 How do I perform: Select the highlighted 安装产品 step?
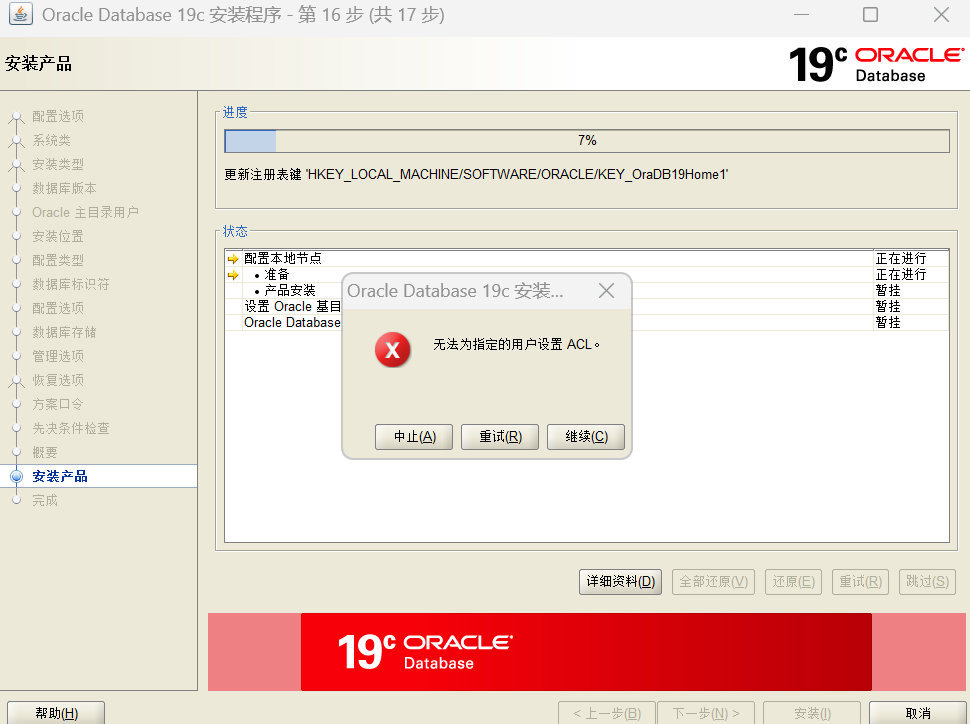pyautogui.click(x=59, y=476)
